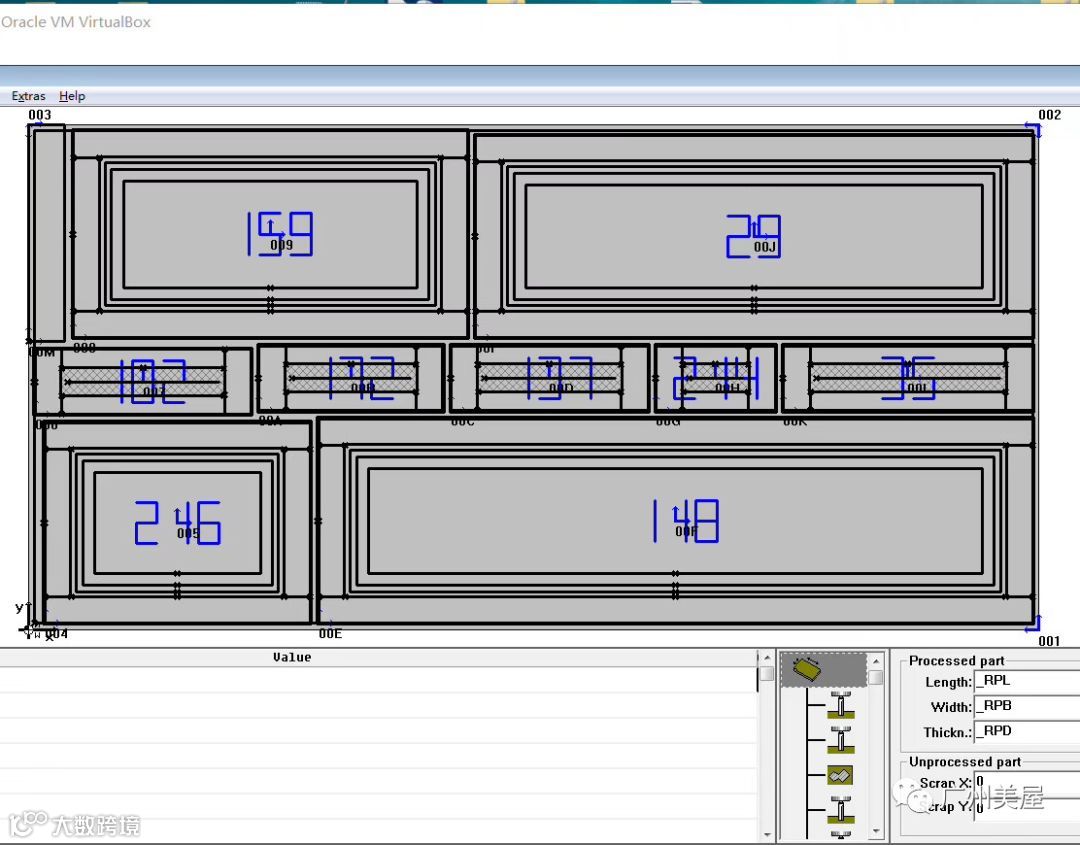
Task: Click the blue corner marker near 001
Action: point(1033,623)
